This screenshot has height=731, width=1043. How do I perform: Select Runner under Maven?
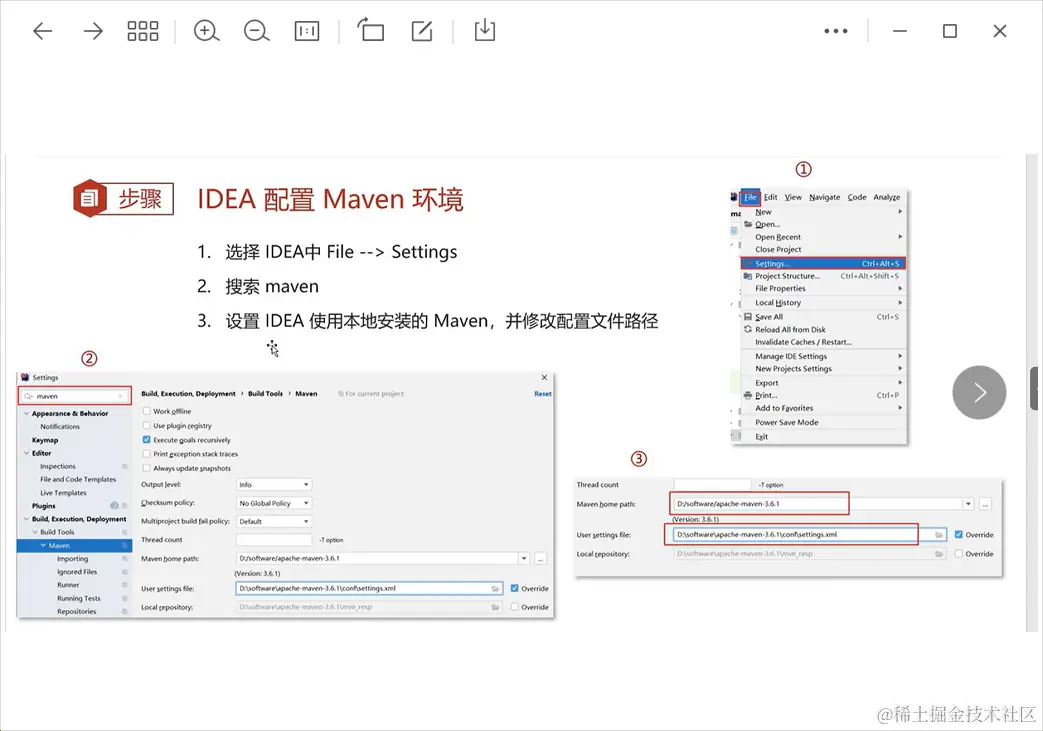pyautogui.click(x=68, y=585)
